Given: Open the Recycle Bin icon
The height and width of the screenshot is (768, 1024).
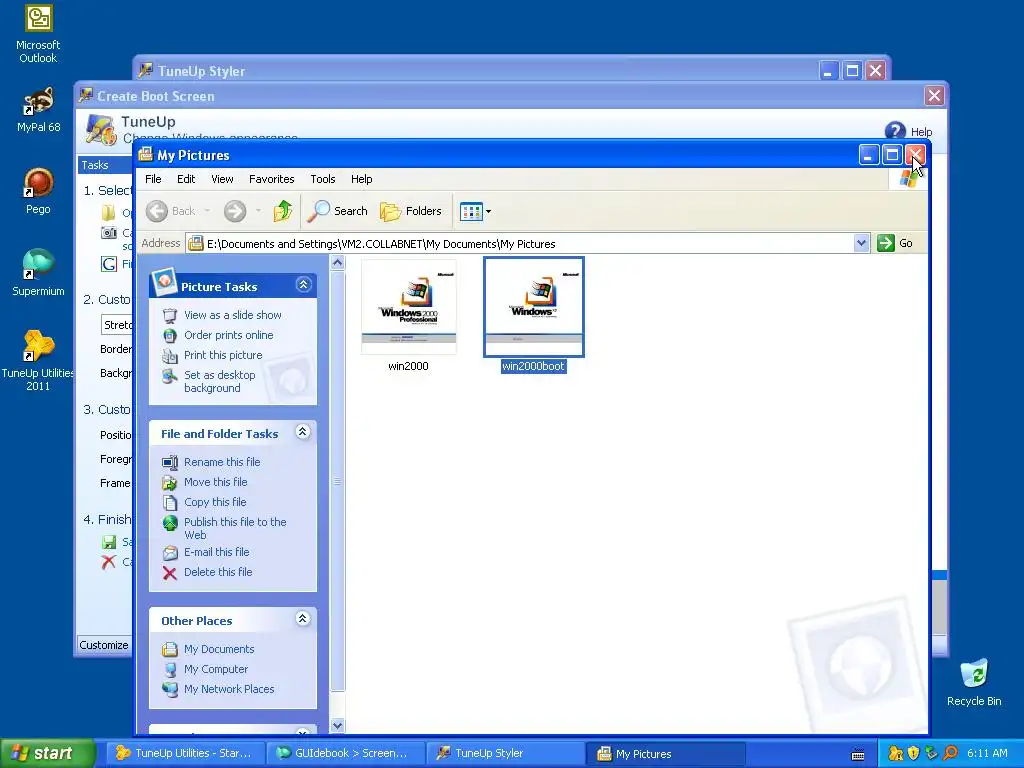Looking at the screenshot, I should coord(974,682).
